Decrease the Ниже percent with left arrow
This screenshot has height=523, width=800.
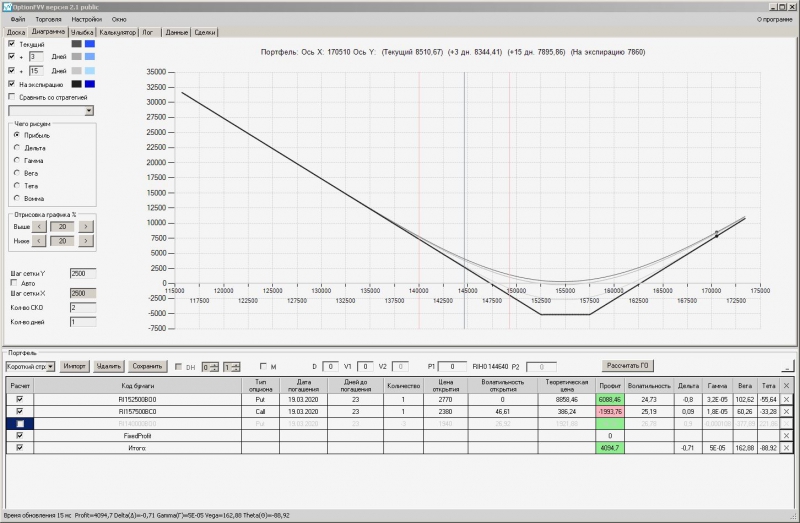[39, 241]
